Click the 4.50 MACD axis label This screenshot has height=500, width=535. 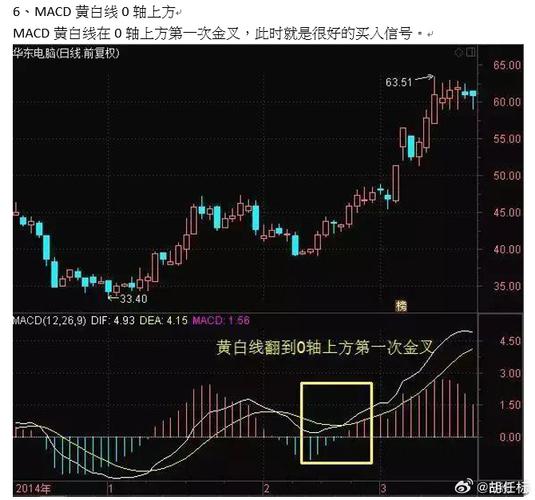click(510, 341)
